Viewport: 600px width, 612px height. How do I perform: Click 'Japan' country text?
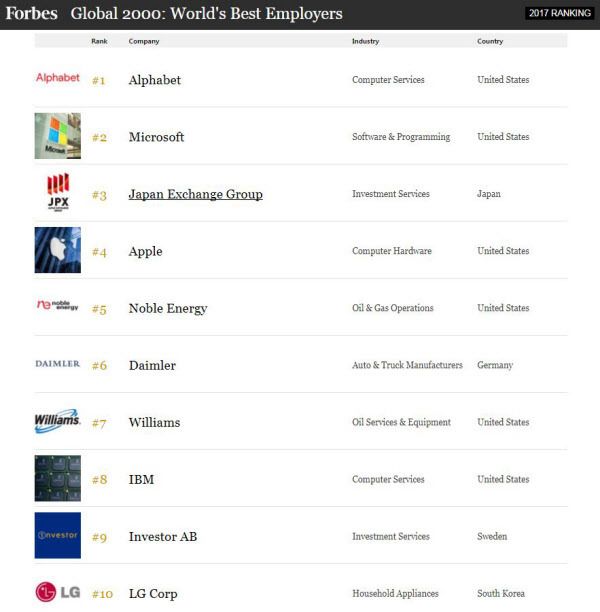click(x=489, y=194)
